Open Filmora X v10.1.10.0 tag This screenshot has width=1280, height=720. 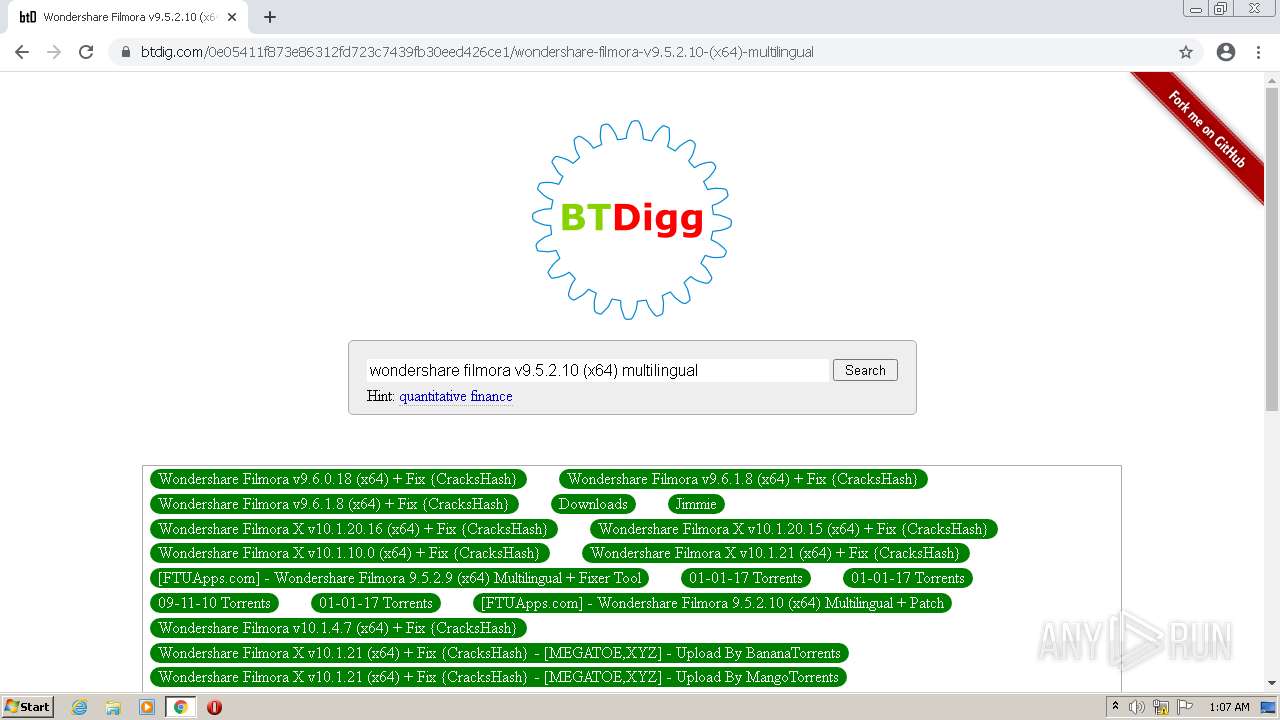click(x=349, y=553)
